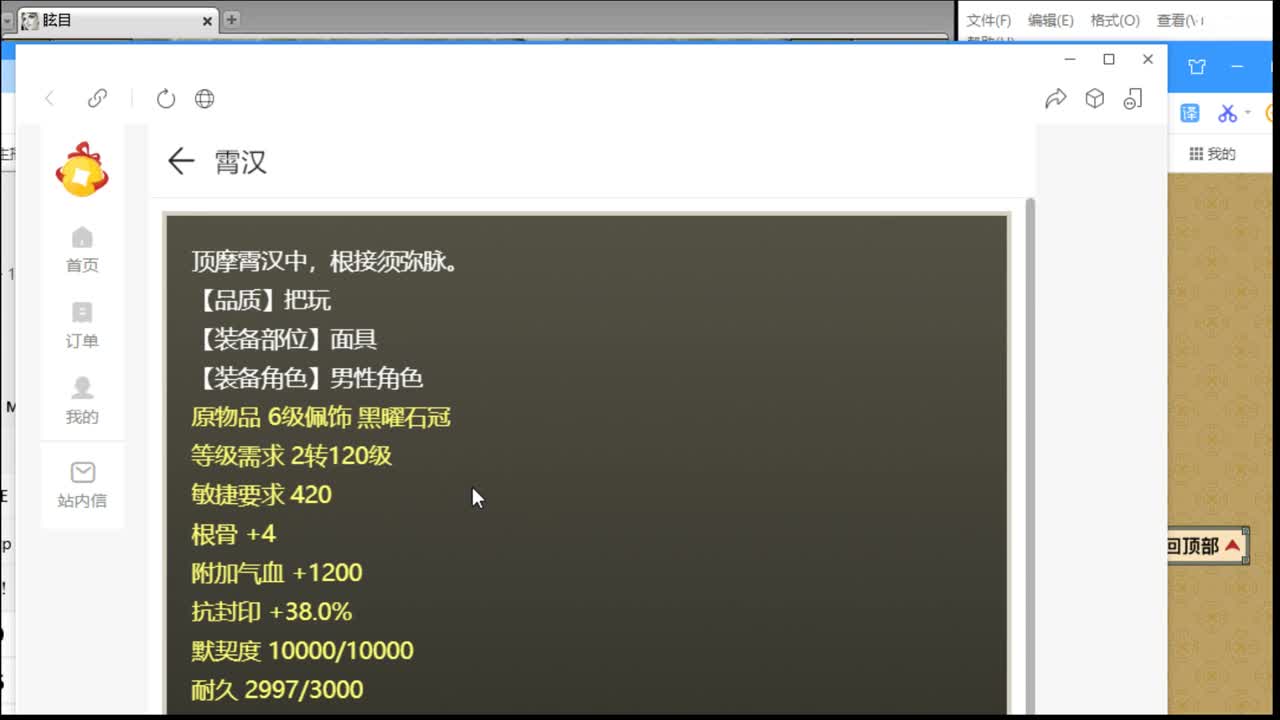Viewport: 1280px width, 720px height.
Task: Click the device icon next to the cube
Action: point(1132,98)
